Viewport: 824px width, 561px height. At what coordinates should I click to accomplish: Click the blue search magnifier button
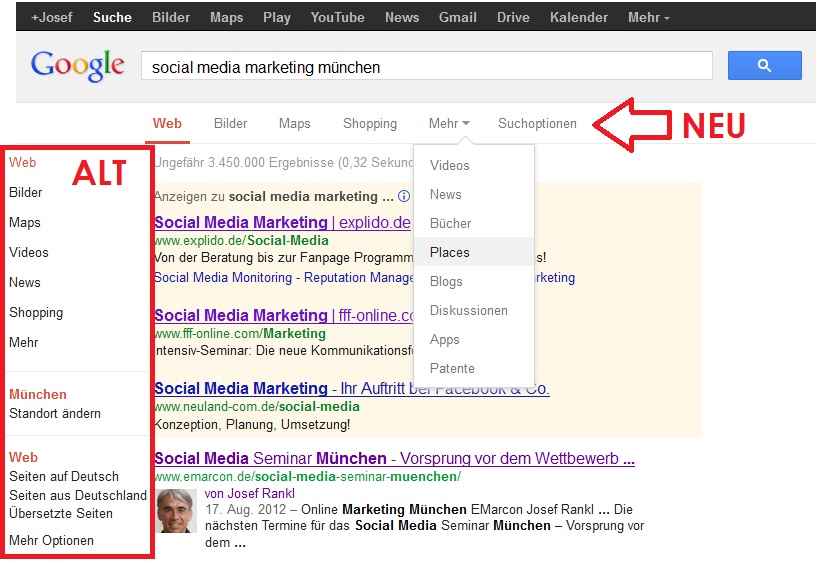point(764,66)
